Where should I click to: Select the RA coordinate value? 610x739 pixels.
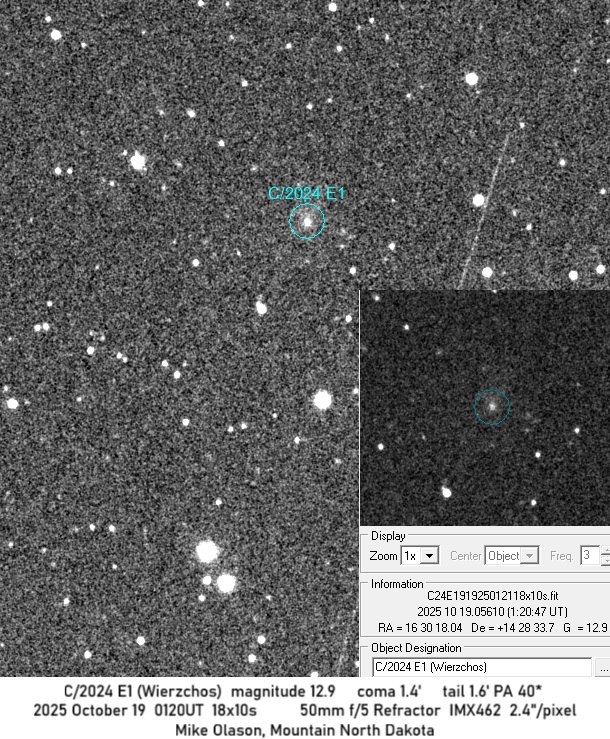(415, 626)
